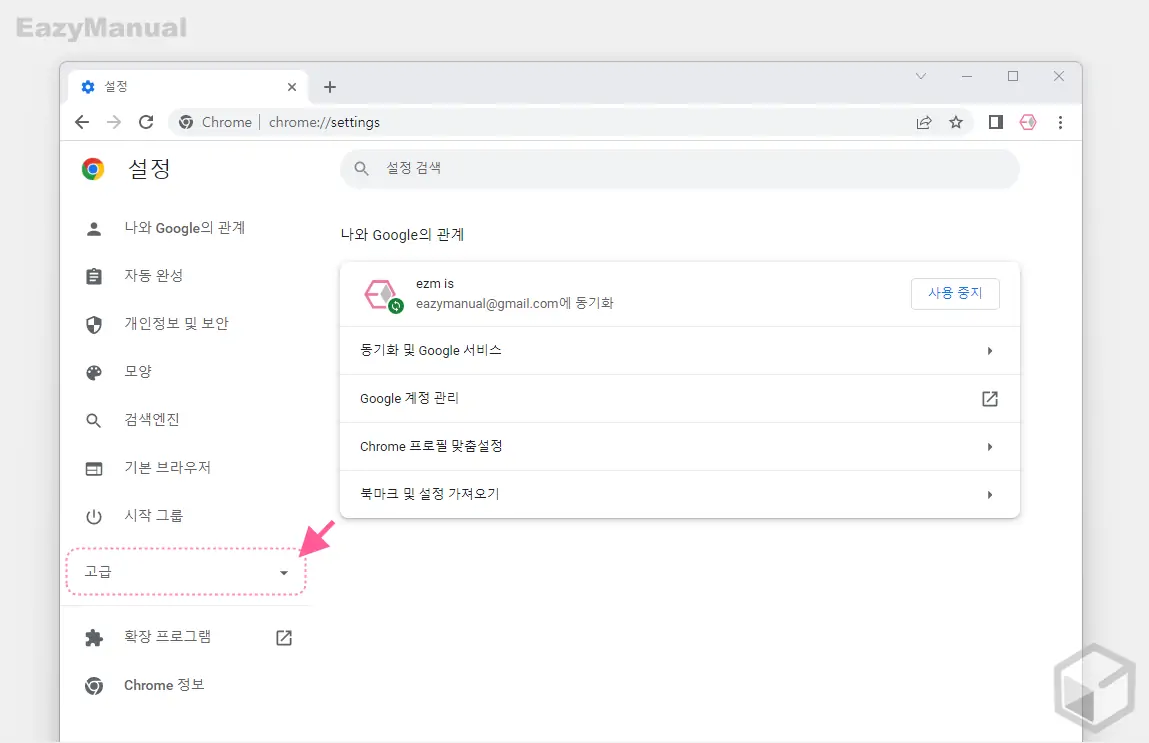The image size is (1149, 743).
Task: Click the 사용 중지 button
Action: pos(955,293)
